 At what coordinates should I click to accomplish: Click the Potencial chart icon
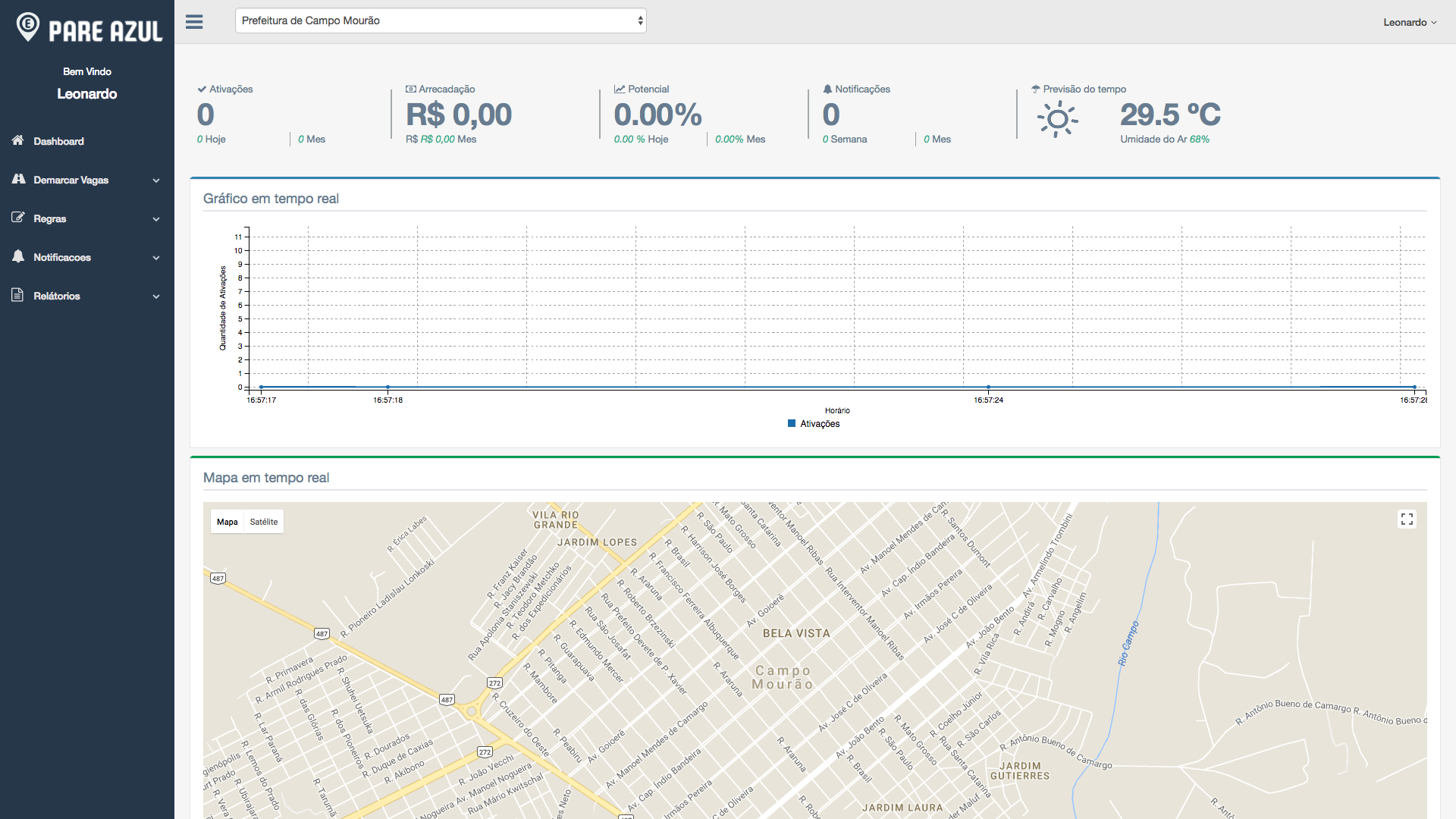620,89
